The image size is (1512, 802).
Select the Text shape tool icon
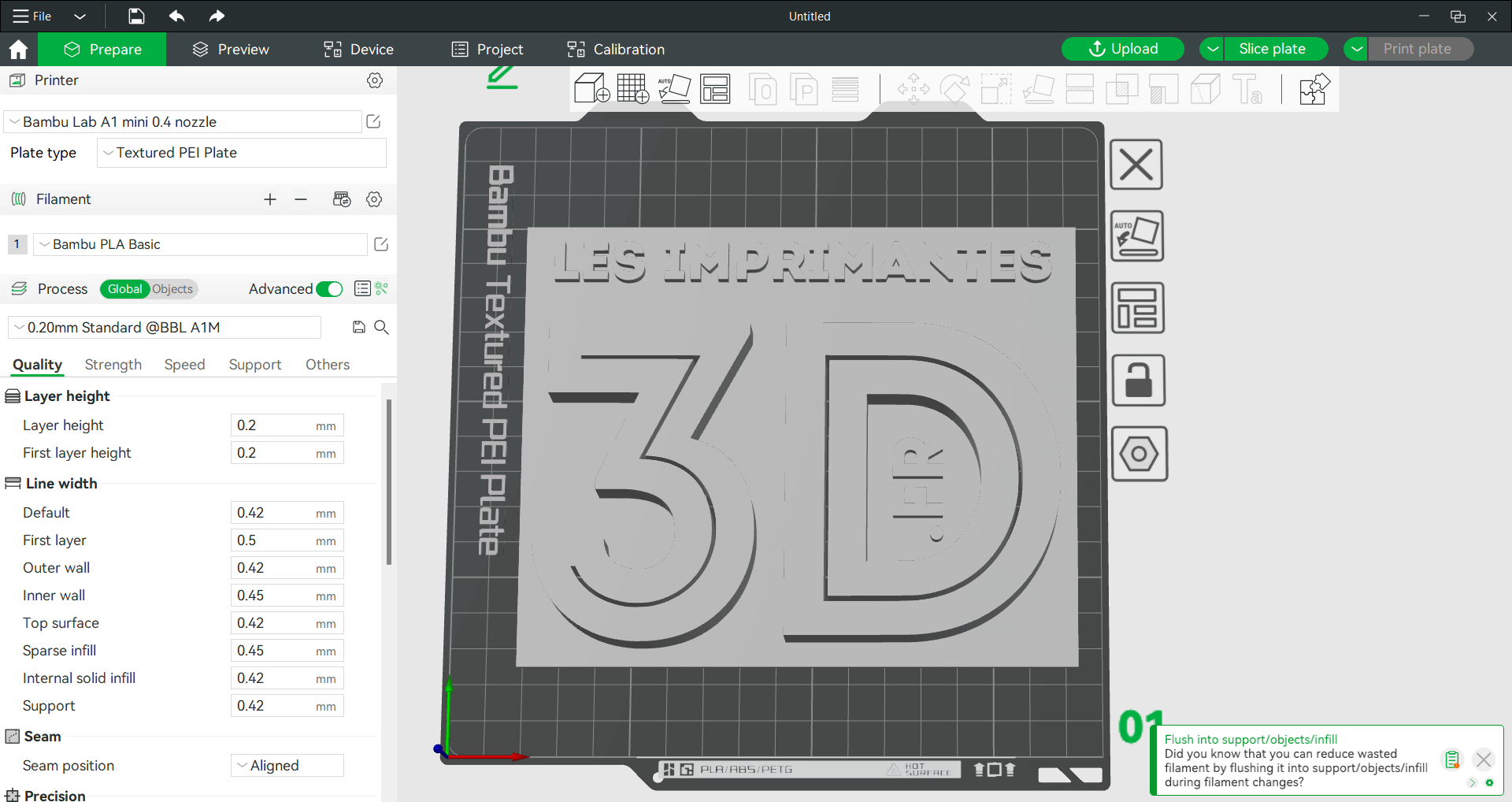[x=1247, y=88]
